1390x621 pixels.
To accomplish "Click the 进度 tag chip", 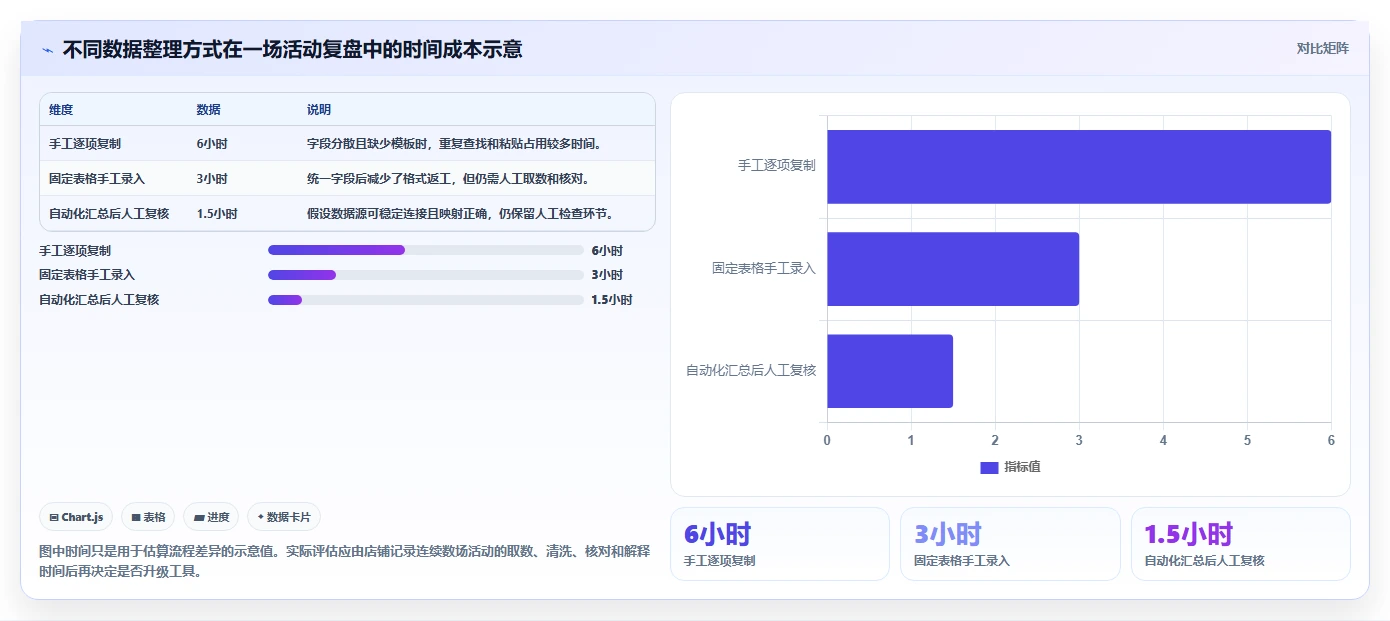I will (211, 517).
